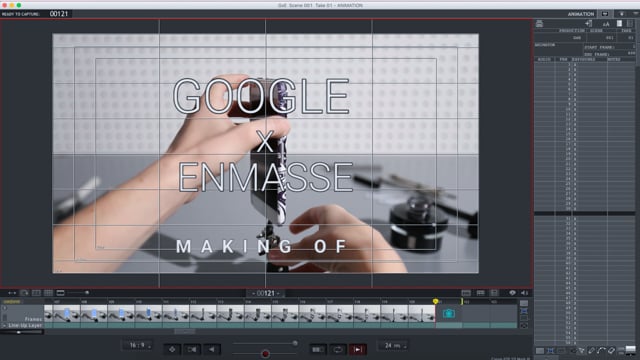
Task: Click the first gray drawing-tool square
Action: (x=540, y=351)
